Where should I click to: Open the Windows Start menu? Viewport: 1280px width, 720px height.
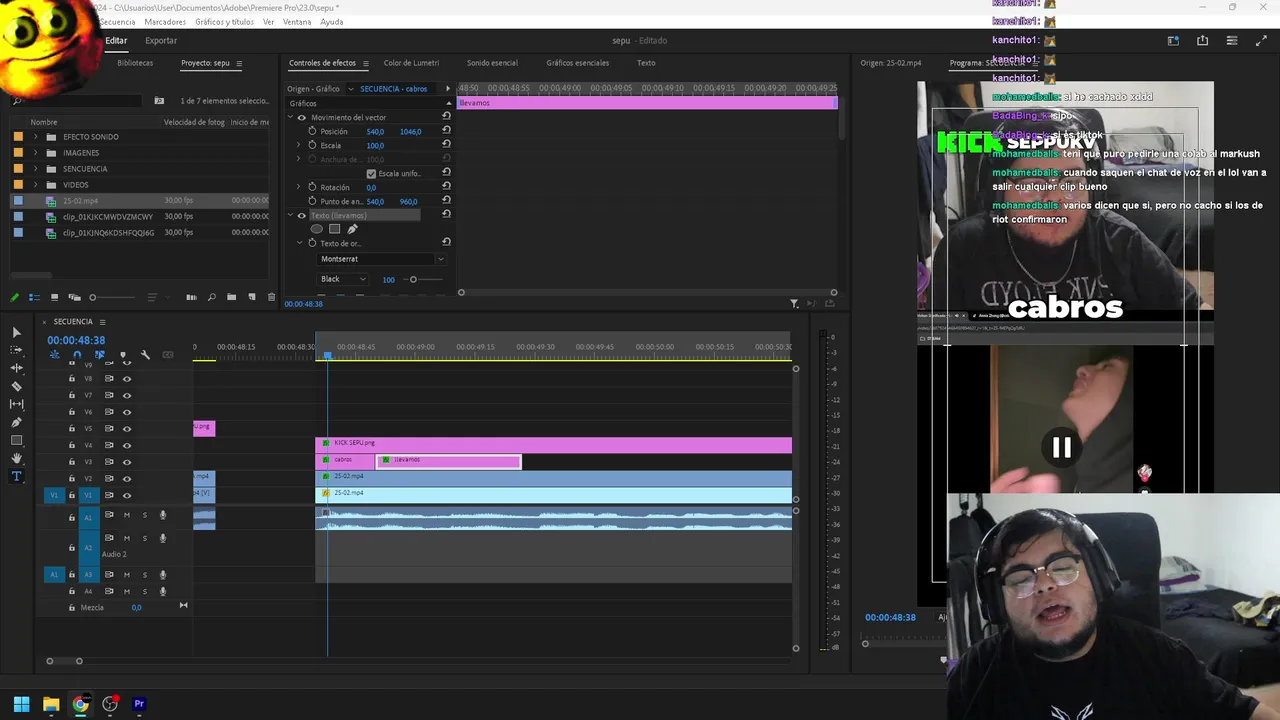(21, 704)
